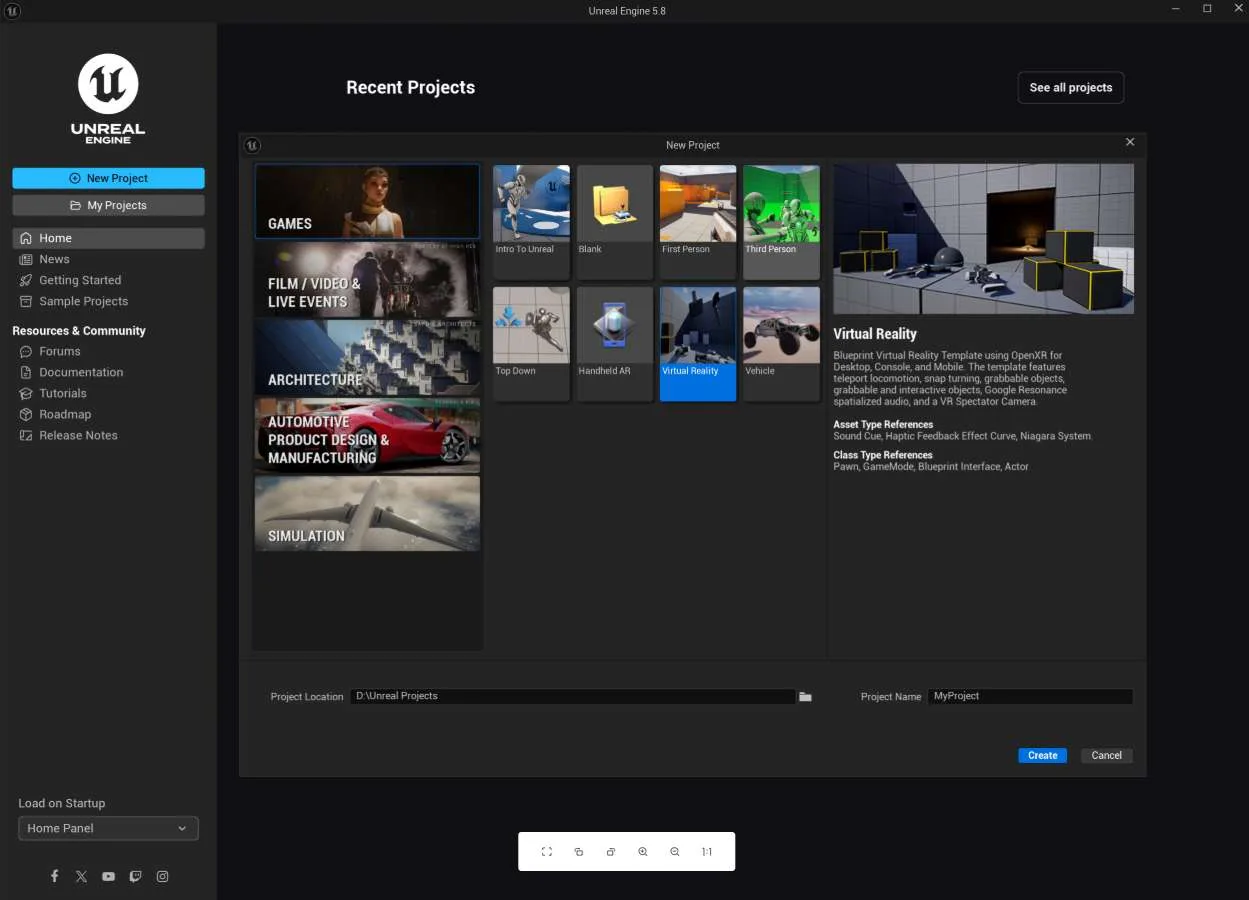The height and width of the screenshot is (900, 1249).
Task: Open the Twitch social icon
Action: (x=135, y=876)
